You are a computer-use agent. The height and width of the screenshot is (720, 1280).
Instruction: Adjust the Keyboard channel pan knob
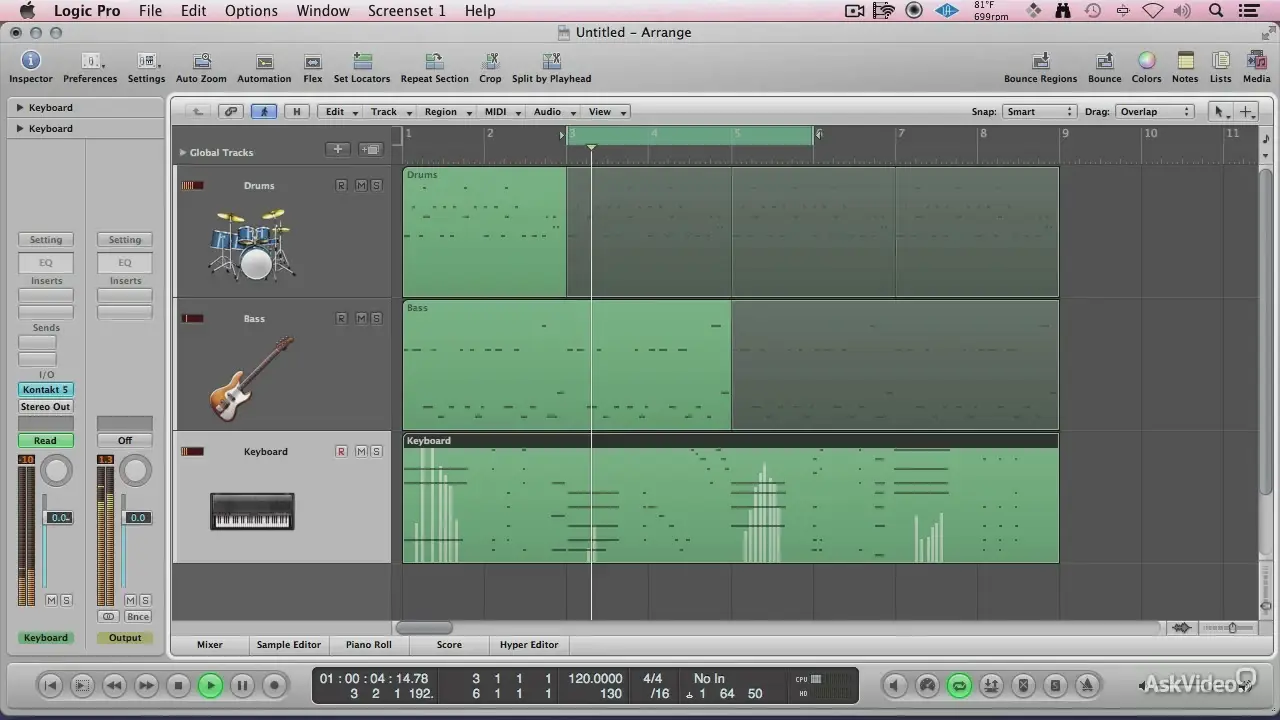point(57,471)
